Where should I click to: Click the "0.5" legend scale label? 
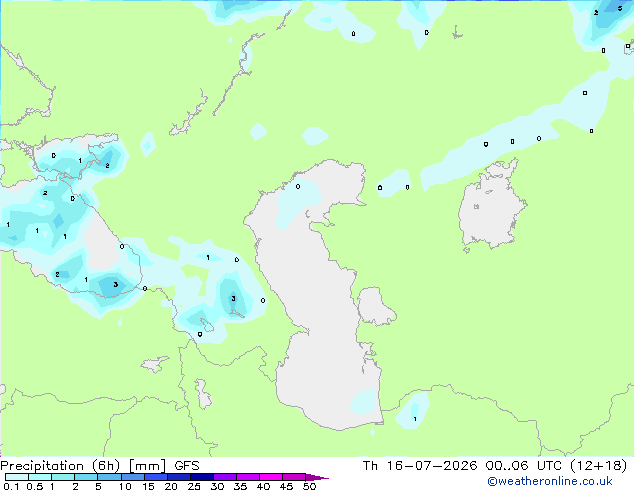click(35, 486)
